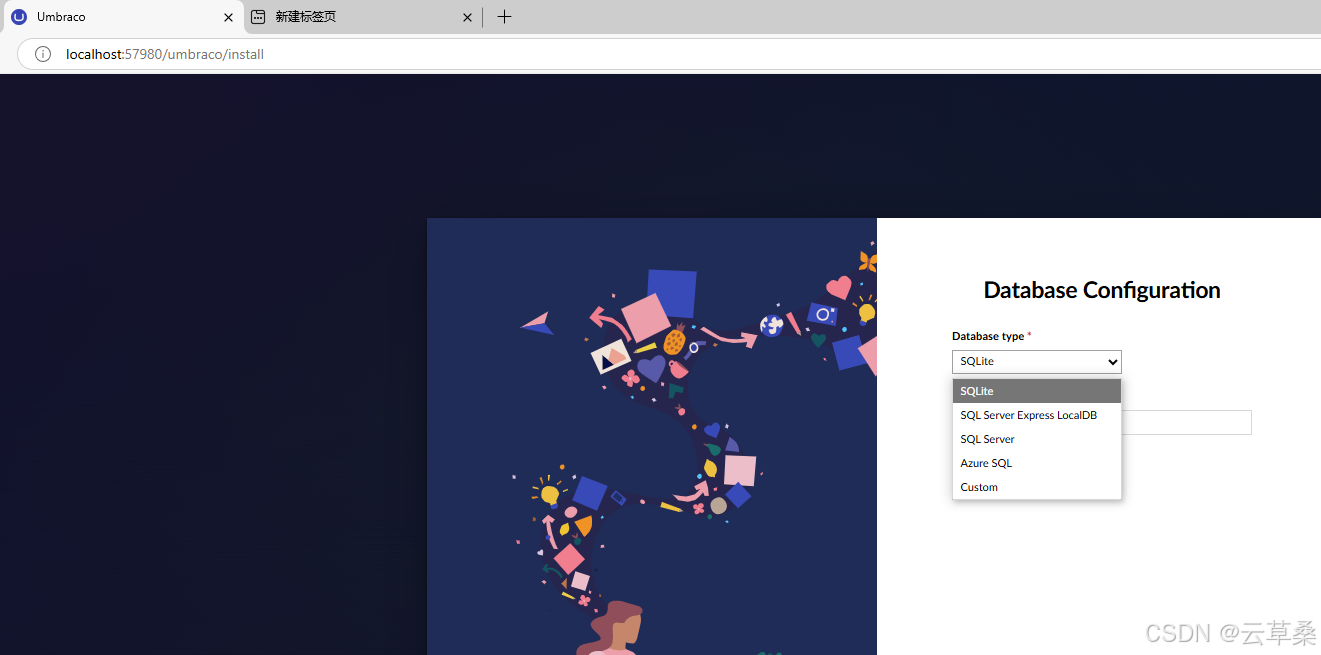Click the address bar URL localhost:57980/umbraco/install

pyautogui.click(x=165, y=54)
